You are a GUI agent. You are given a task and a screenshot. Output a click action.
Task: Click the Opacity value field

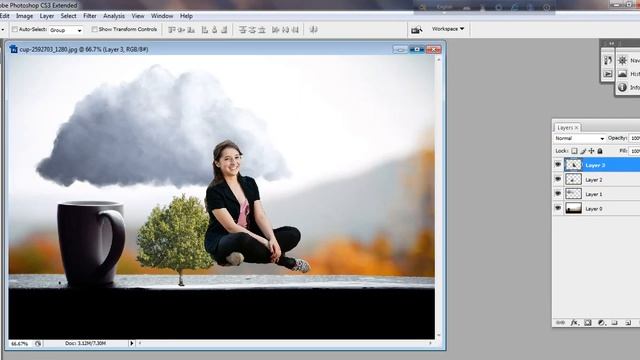pyautogui.click(x=635, y=138)
